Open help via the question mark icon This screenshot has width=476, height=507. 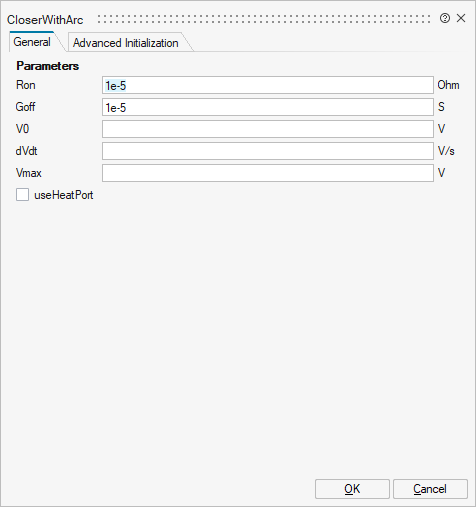[445, 18]
